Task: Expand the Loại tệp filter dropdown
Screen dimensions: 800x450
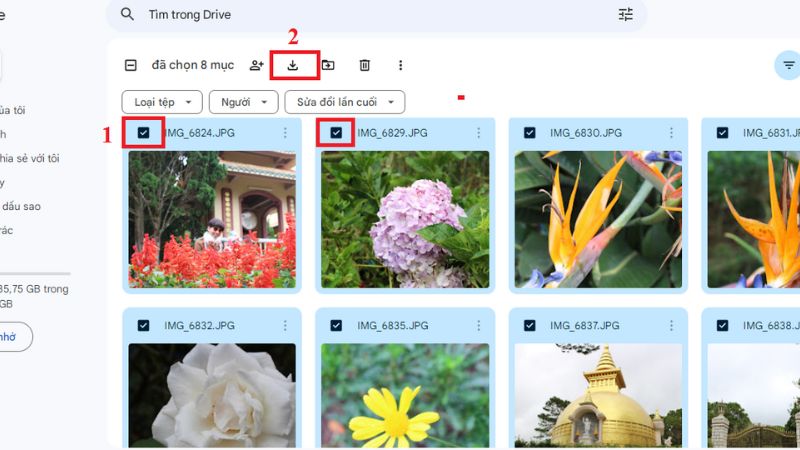Action: pyautogui.click(x=162, y=102)
